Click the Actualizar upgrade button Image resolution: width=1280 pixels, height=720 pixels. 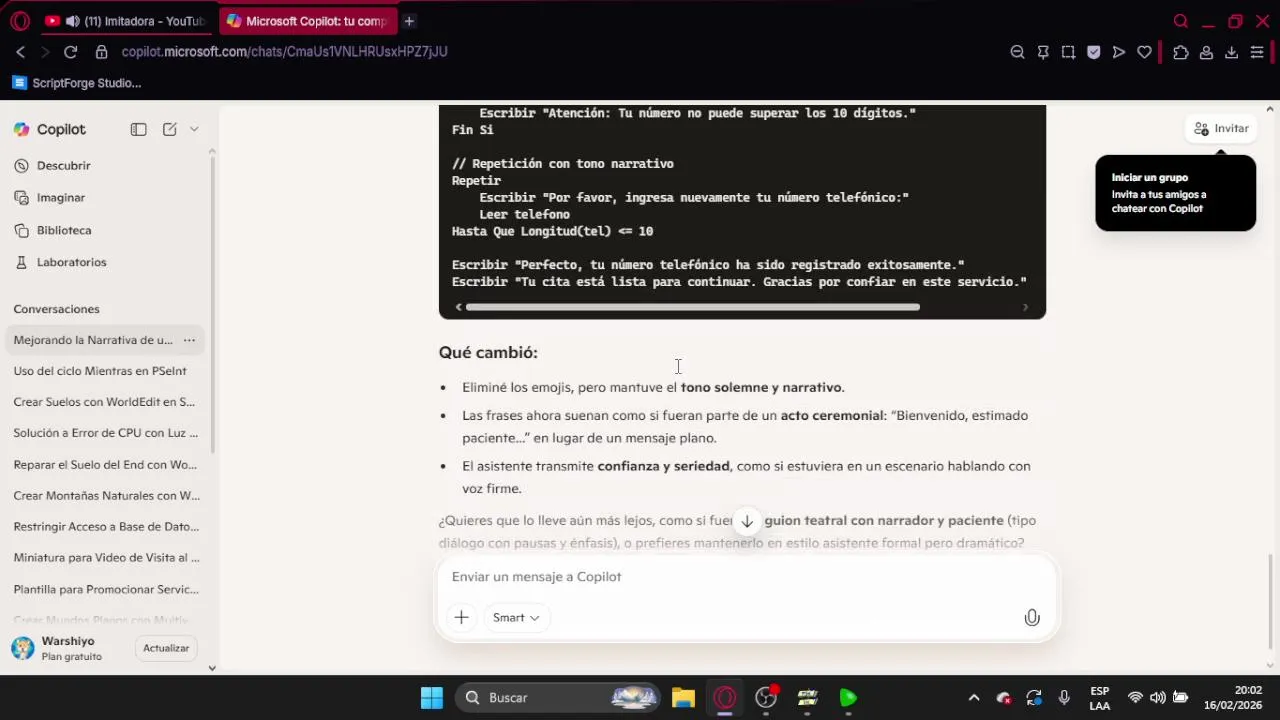(x=166, y=648)
